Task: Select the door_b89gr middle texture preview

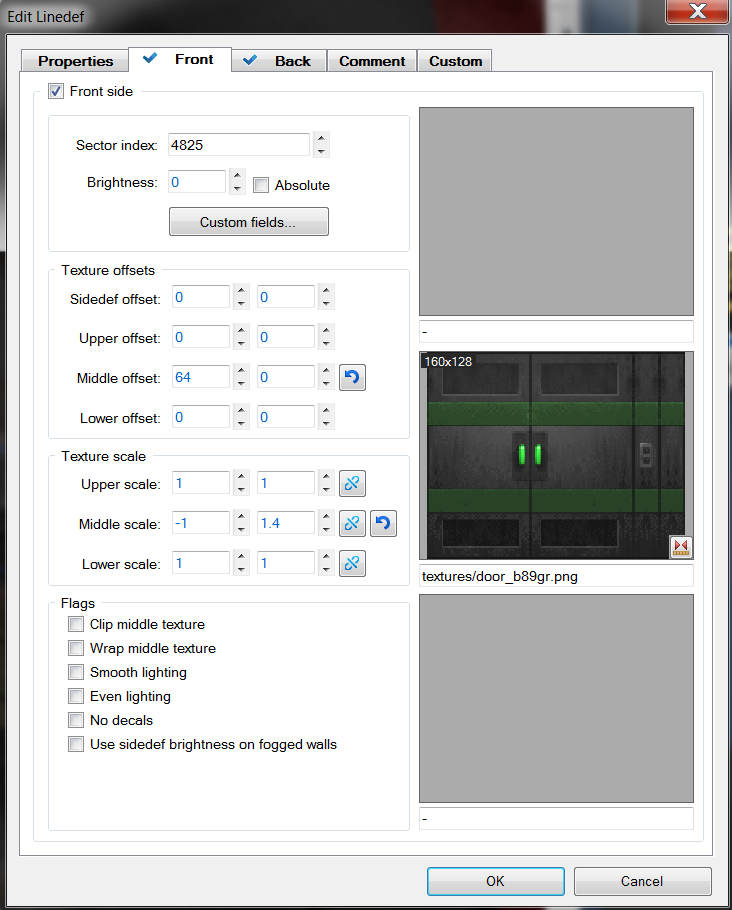Action: point(555,455)
